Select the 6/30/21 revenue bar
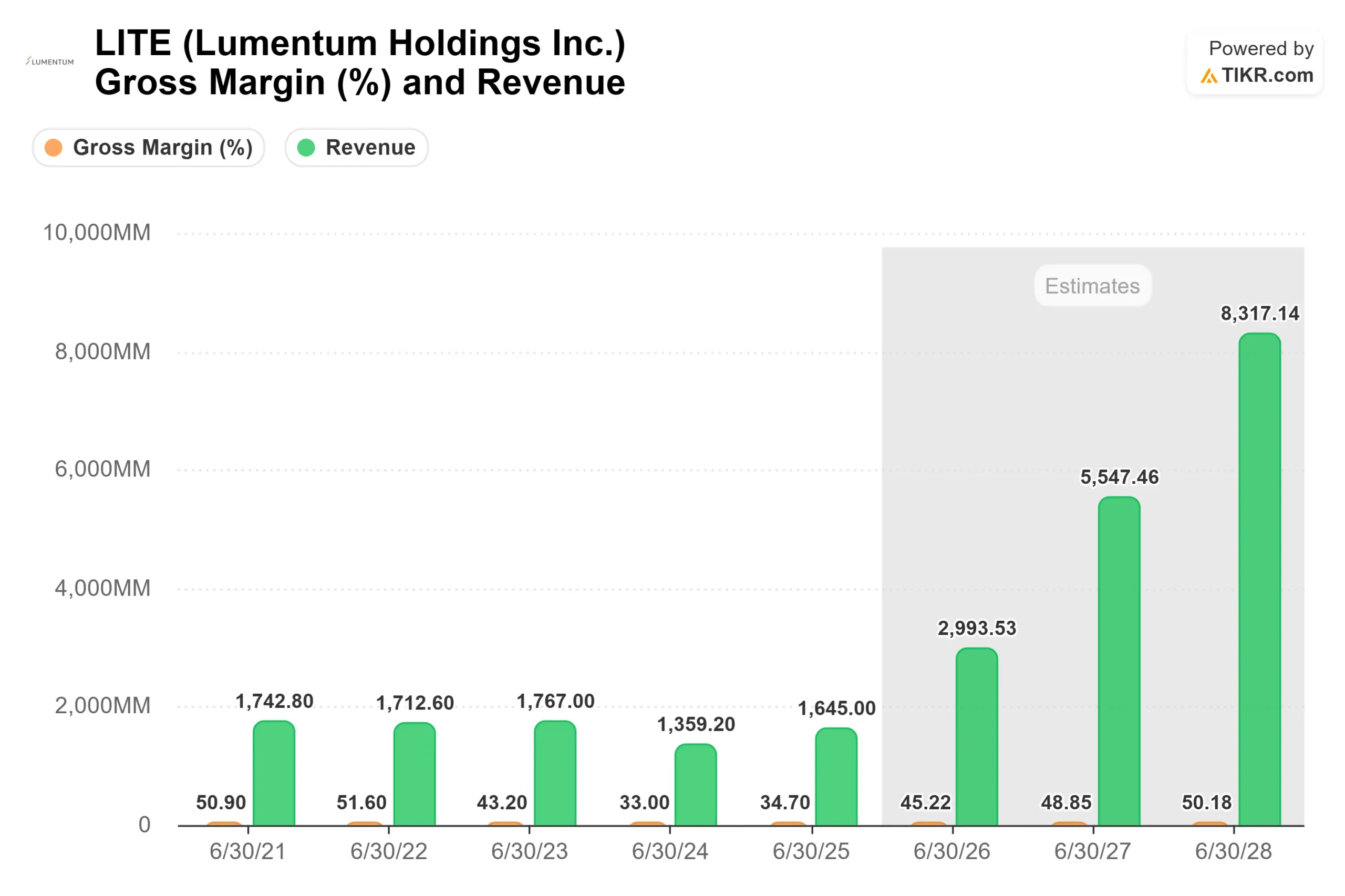This screenshot has width=1345, height=896. 274,773
